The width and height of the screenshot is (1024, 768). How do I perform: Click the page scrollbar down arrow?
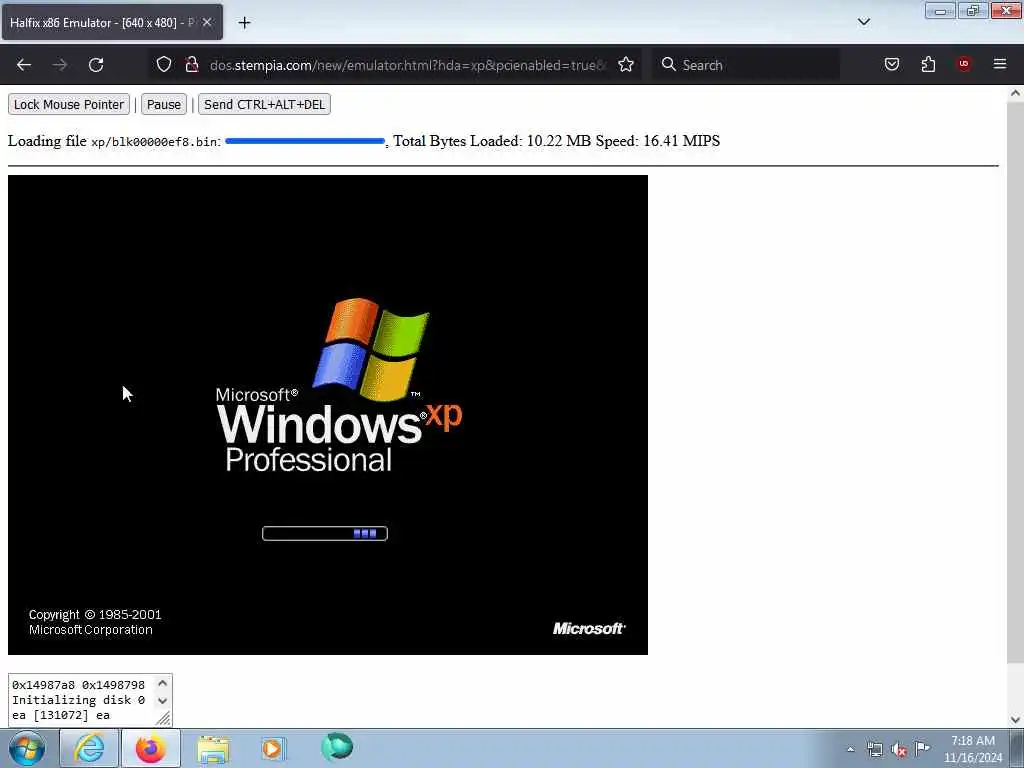pos(1015,720)
